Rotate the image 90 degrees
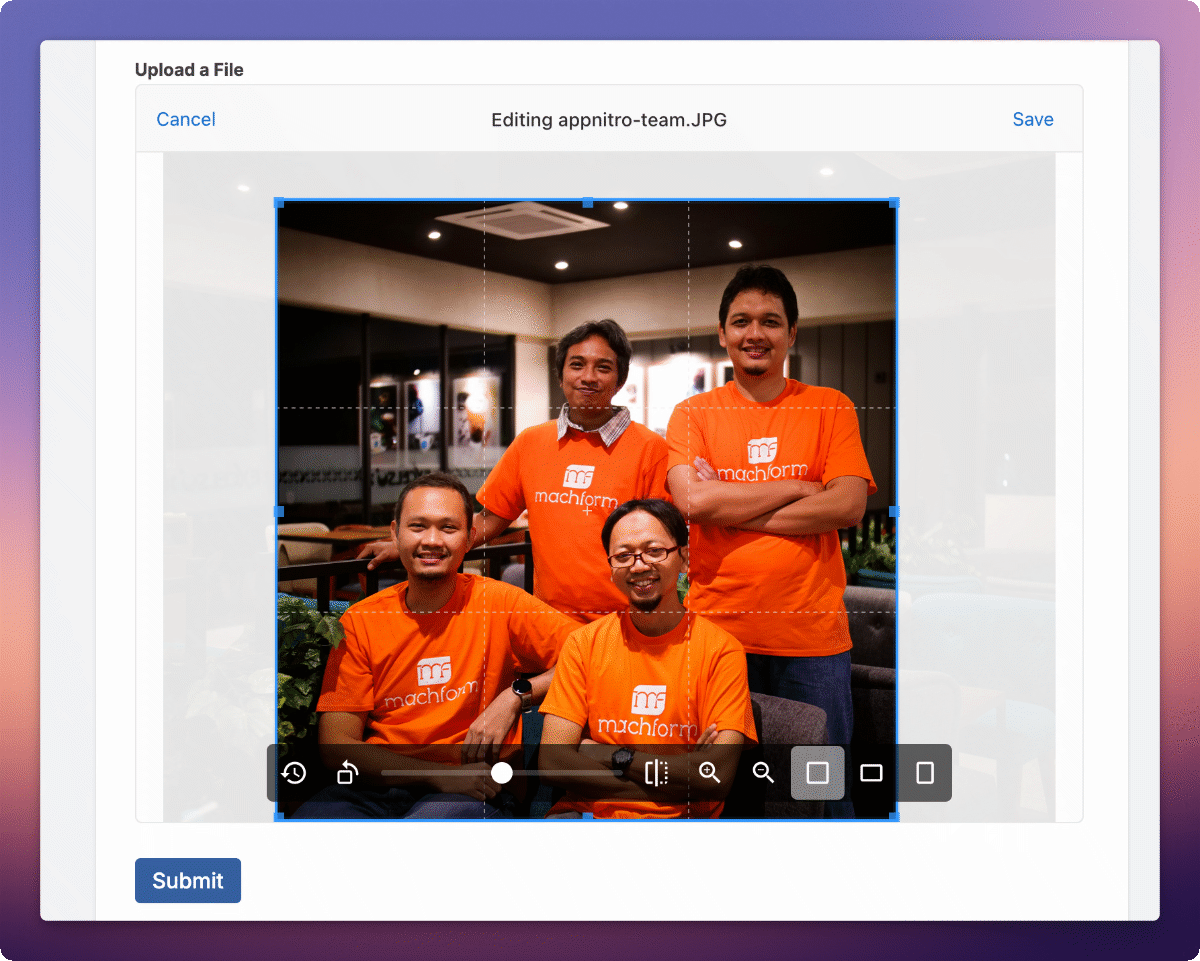 tap(347, 773)
